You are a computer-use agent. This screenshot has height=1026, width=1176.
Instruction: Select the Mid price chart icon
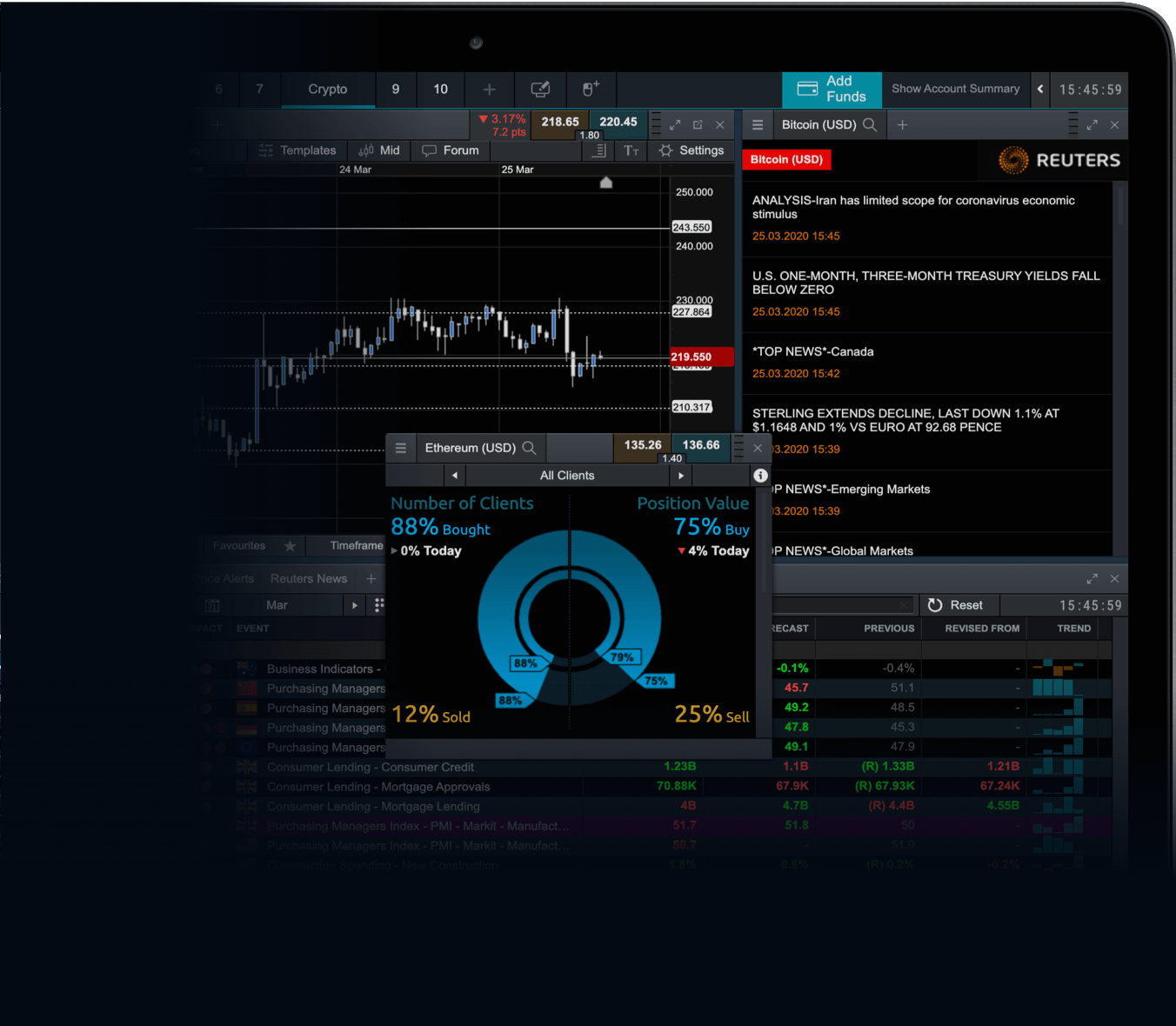378,150
